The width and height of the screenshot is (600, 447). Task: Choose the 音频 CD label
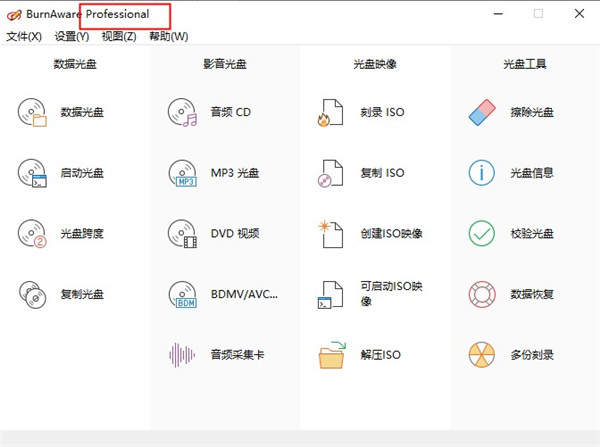pos(231,112)
